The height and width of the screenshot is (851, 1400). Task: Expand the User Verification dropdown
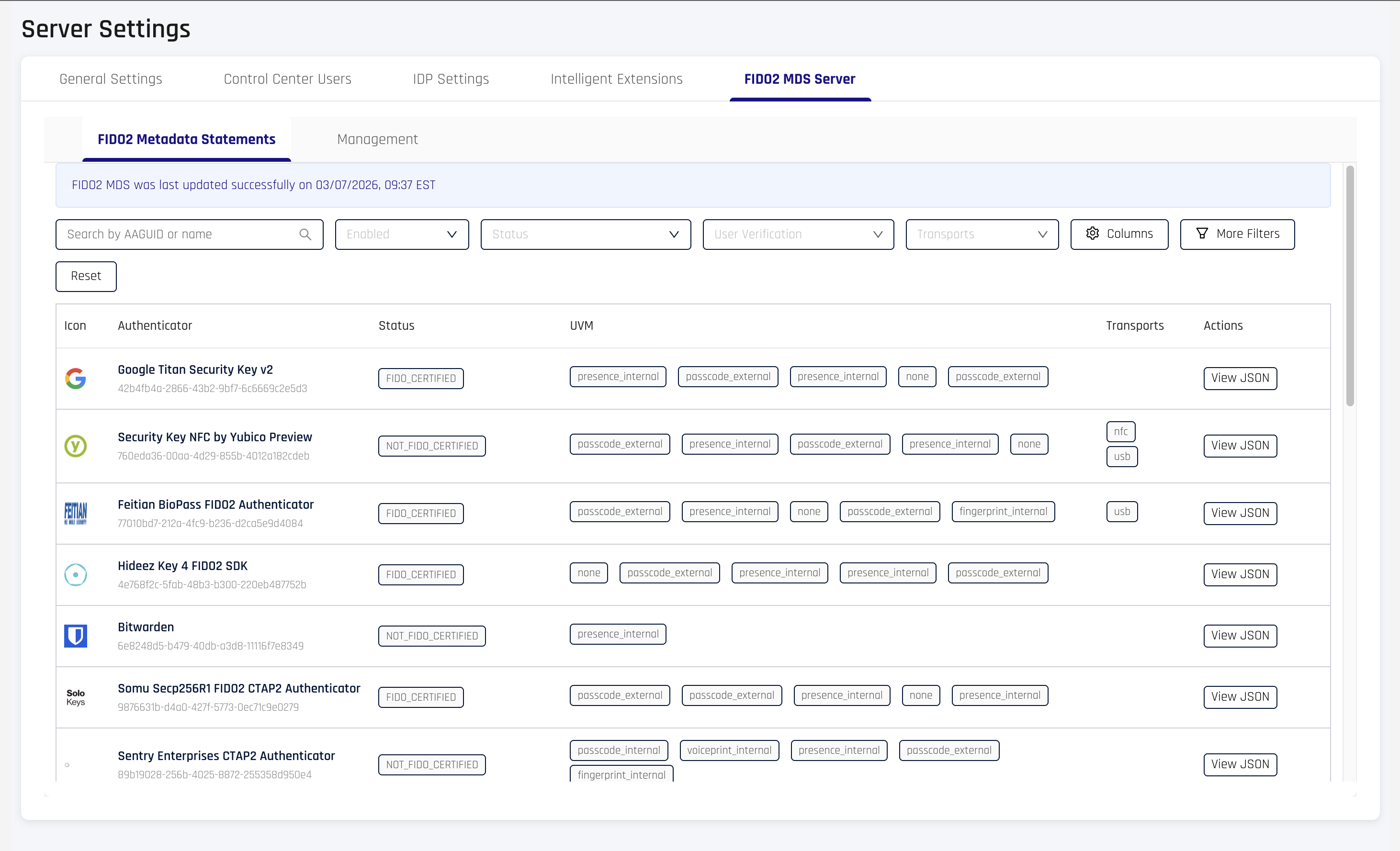(x=798, y=235)
